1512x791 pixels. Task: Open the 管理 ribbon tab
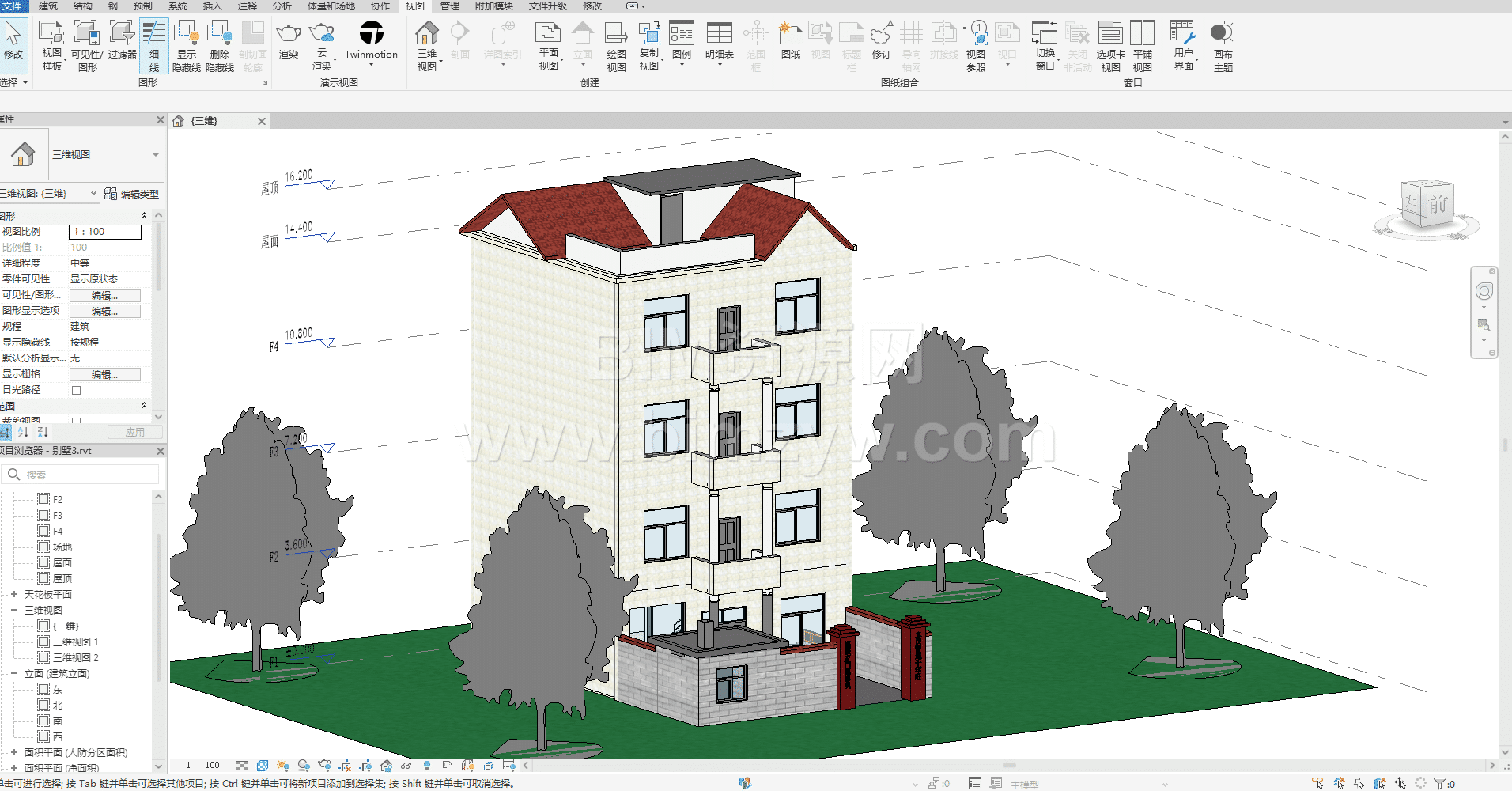point(449,6)
